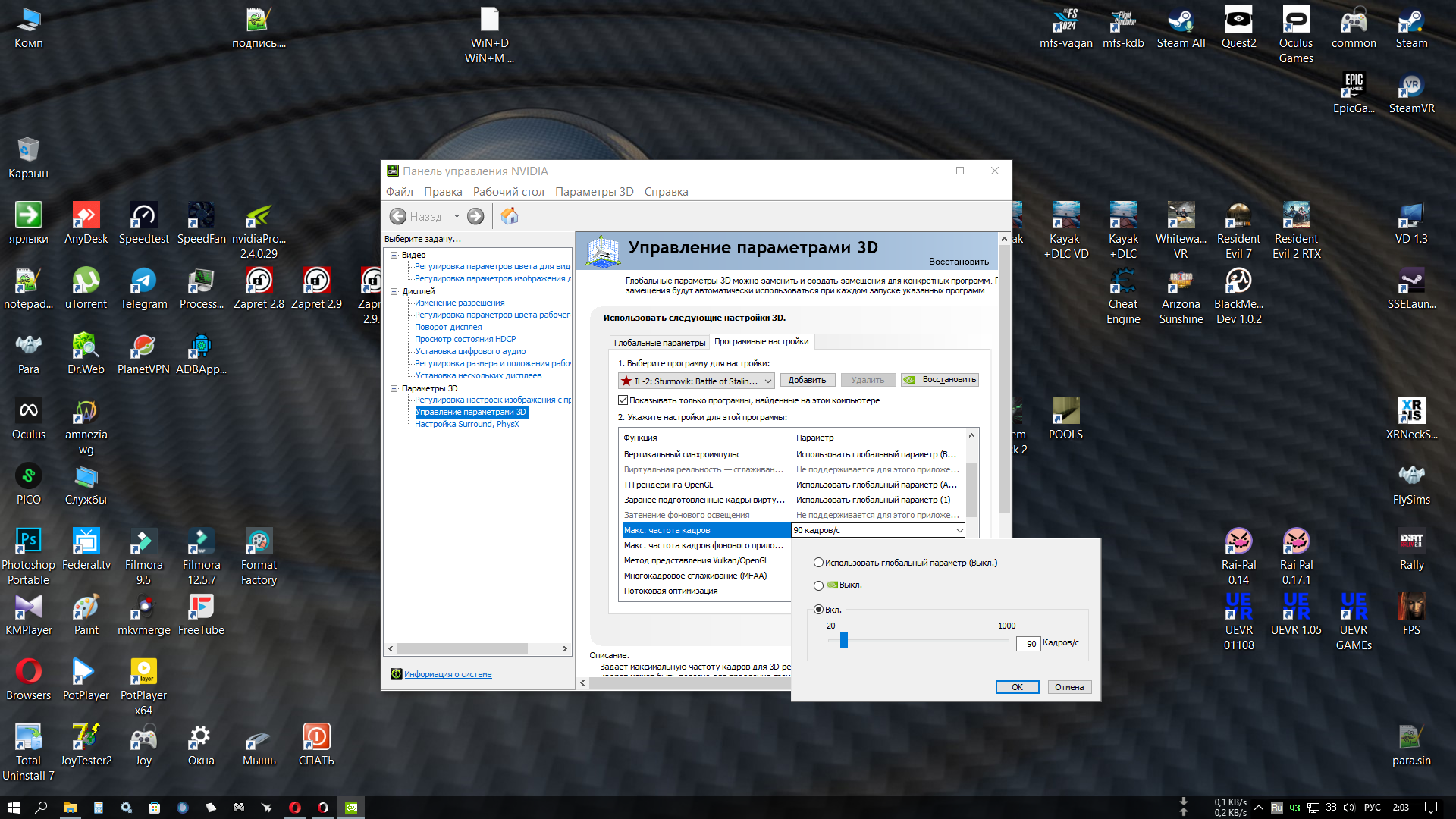The width and height of the screenshot is (1456, 819).
Task: Open the Resident Evil 7 shortcut
Action: click(x=1238, y=231)
